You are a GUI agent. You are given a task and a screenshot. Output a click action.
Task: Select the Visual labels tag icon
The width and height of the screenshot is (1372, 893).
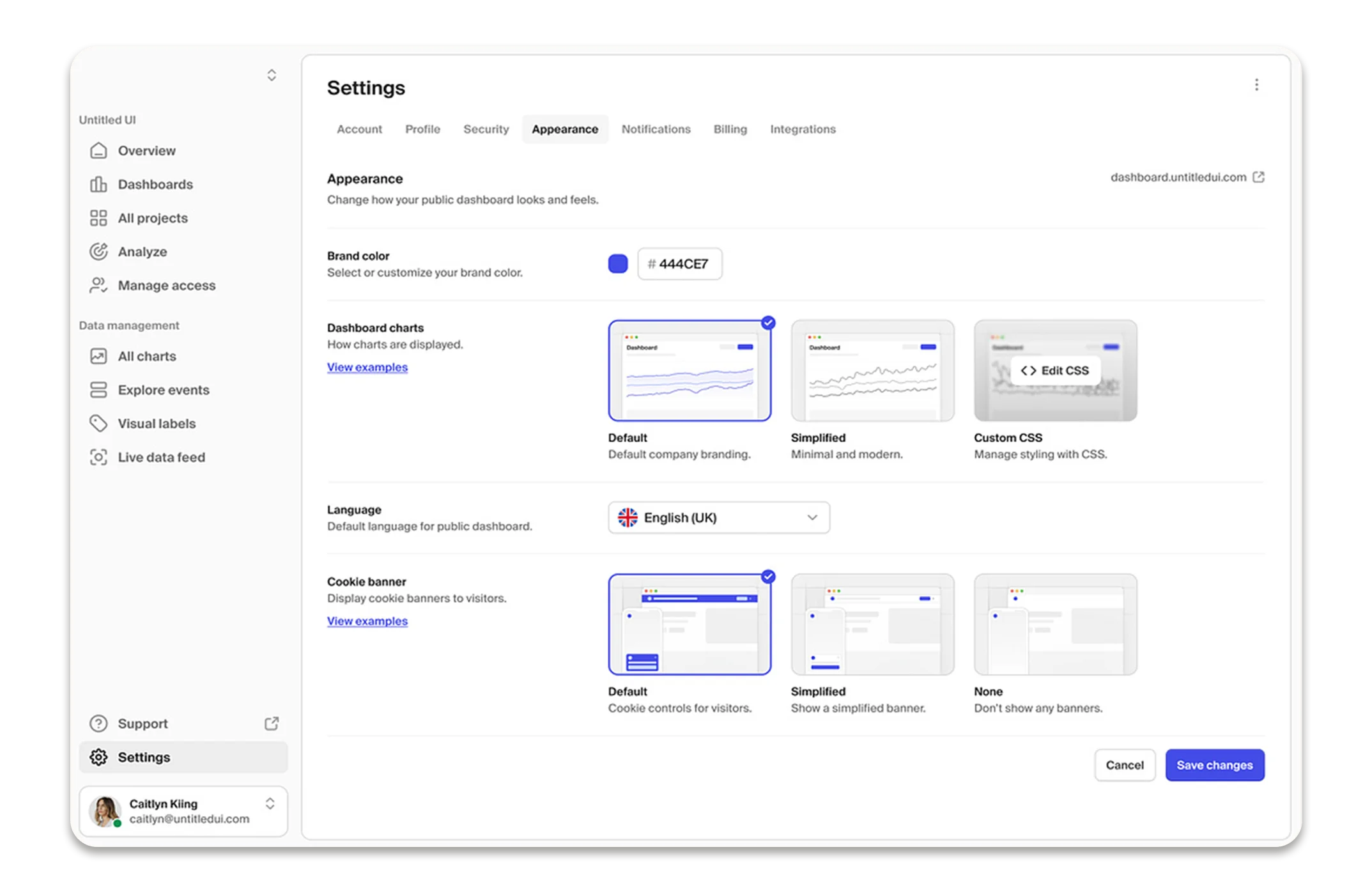98,423
